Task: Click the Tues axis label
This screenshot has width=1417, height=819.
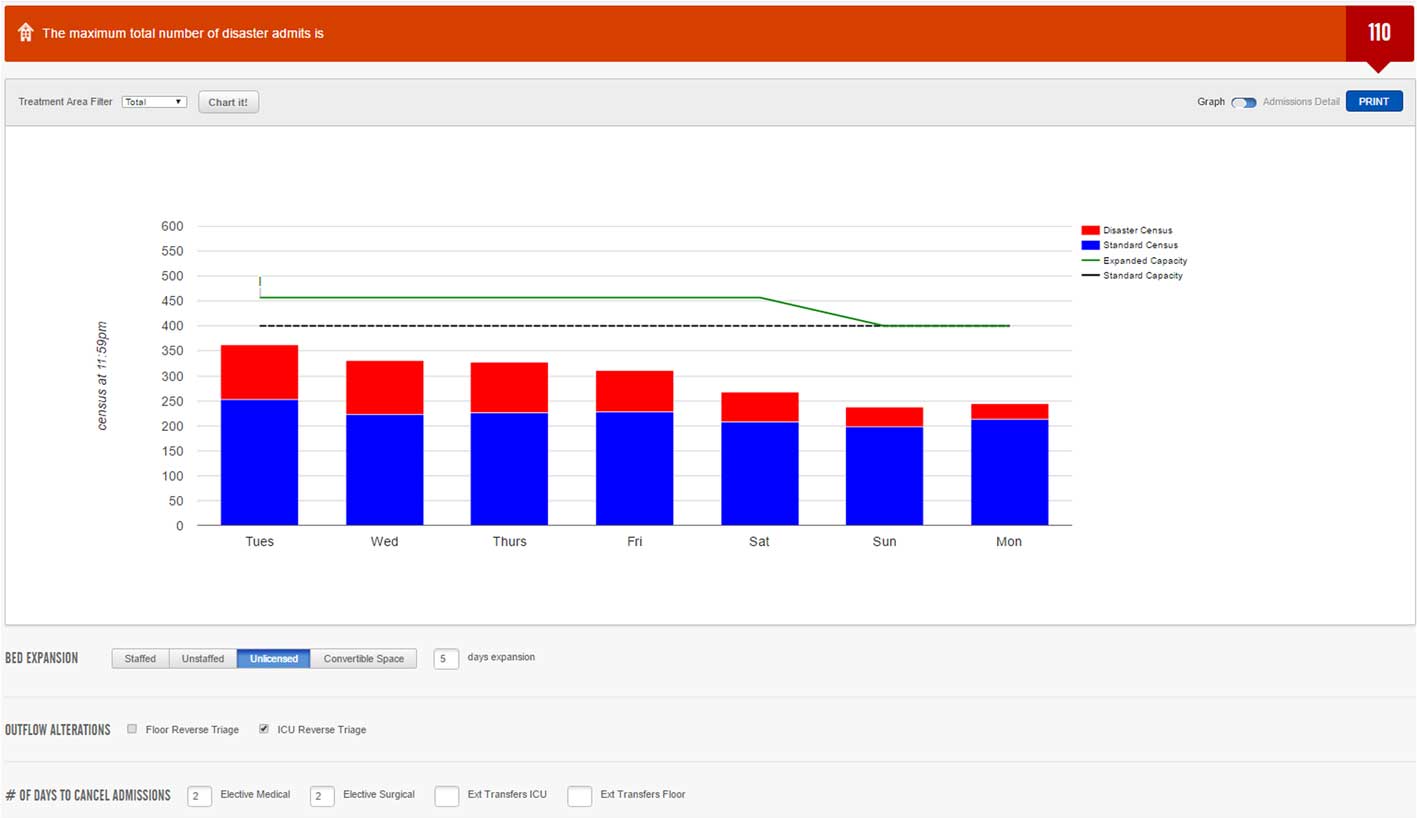Action: [x=259, y=542]
